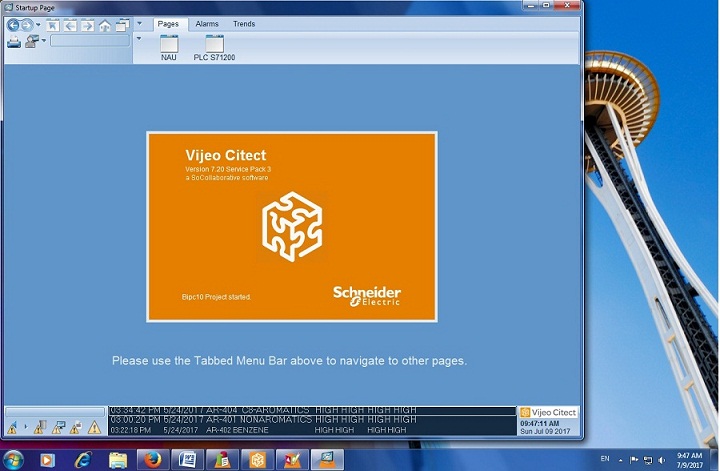This screenshot has height=471, width=720.
Task: Click the page select cursor icon
Action: point(53,25)
